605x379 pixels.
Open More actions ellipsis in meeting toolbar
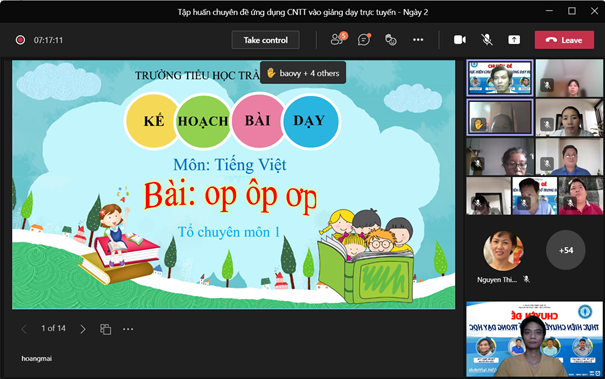tap(418, 40)
